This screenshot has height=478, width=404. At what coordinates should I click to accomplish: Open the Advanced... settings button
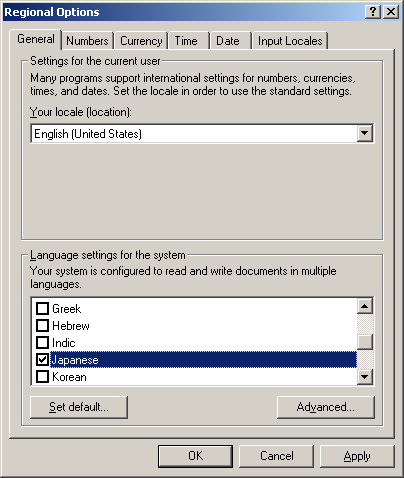(x=326, y=407)
